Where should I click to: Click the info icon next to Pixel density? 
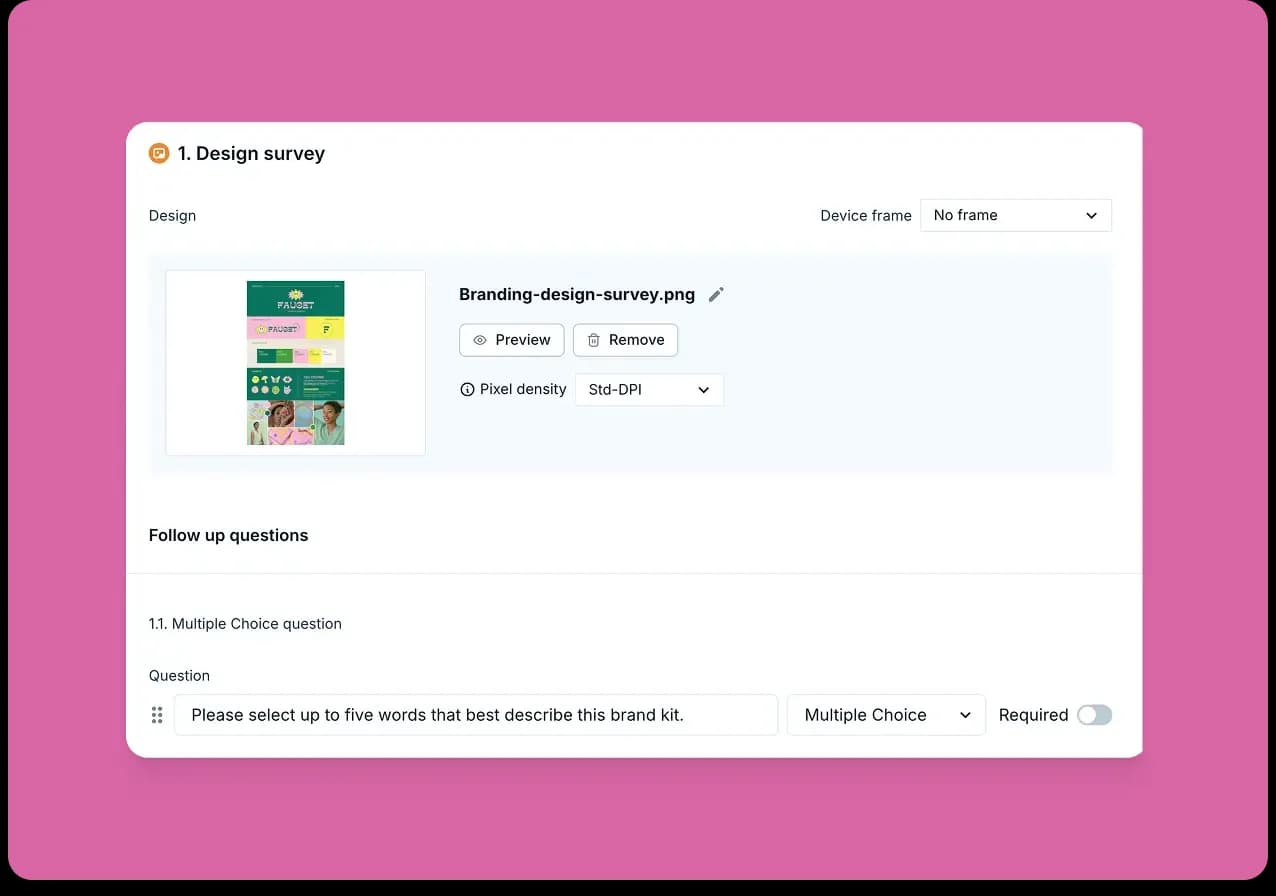click(467, 389)
